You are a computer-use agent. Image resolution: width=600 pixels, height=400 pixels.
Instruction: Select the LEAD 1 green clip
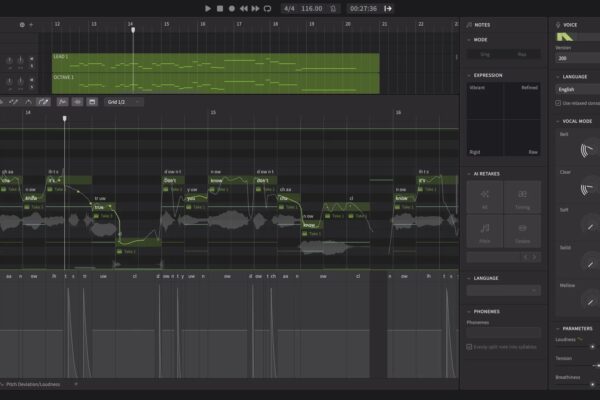[216, 63]
